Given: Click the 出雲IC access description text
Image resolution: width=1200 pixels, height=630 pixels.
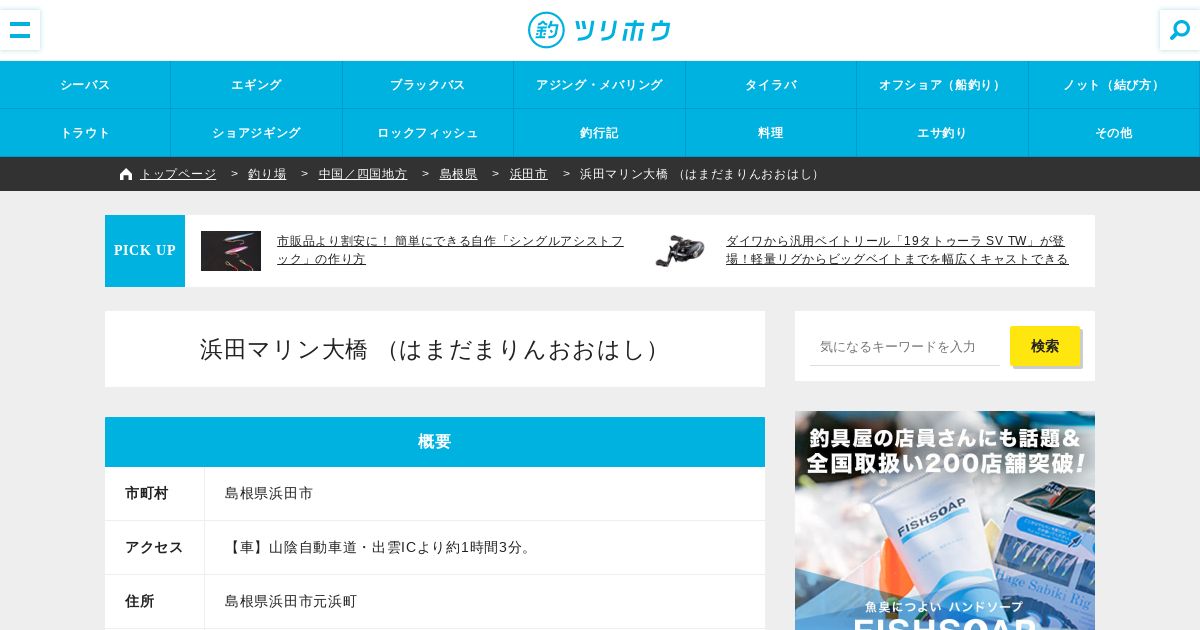Looking at the screenshot, I should 380,547.
